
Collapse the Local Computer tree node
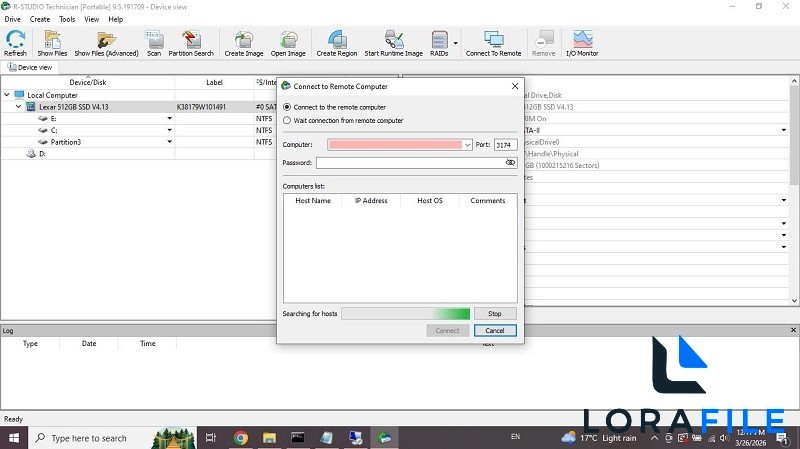(7, 95)
